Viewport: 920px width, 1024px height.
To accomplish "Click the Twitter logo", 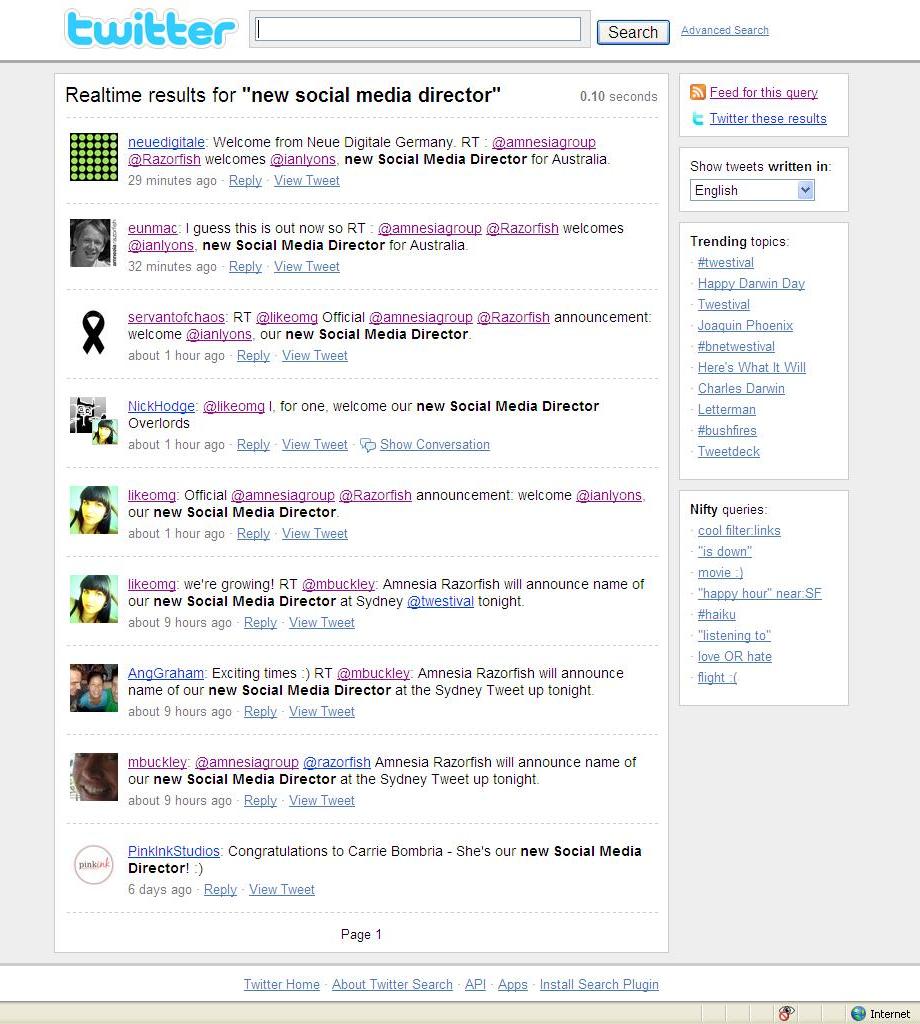I will (151, 29).
